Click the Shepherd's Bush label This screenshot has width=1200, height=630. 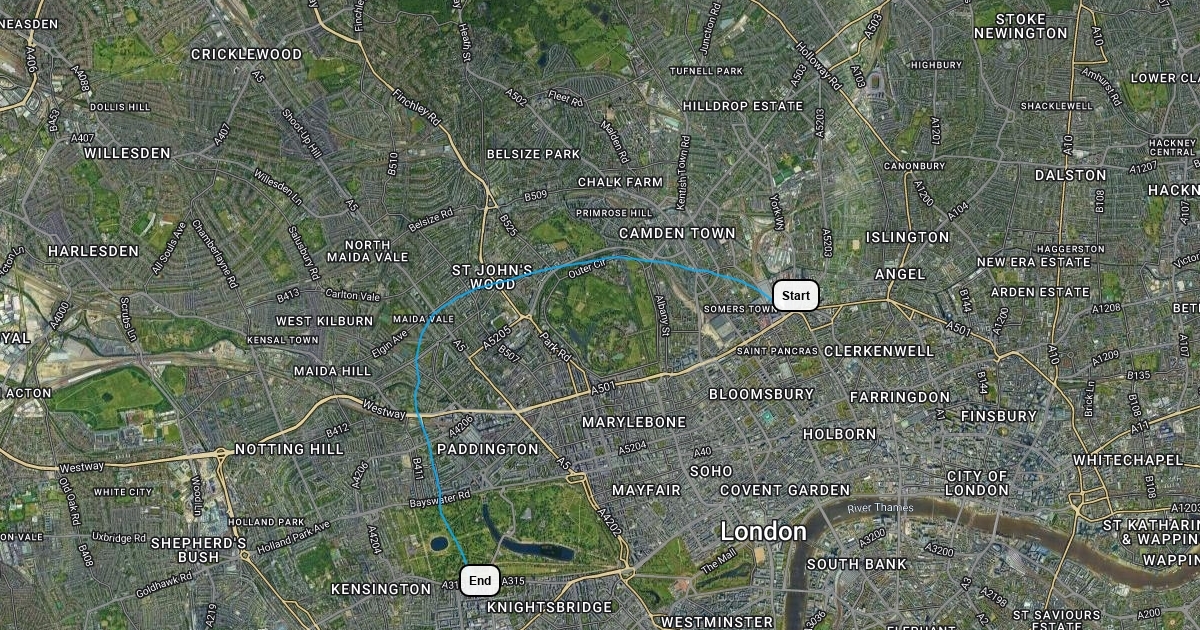point(198,549)
